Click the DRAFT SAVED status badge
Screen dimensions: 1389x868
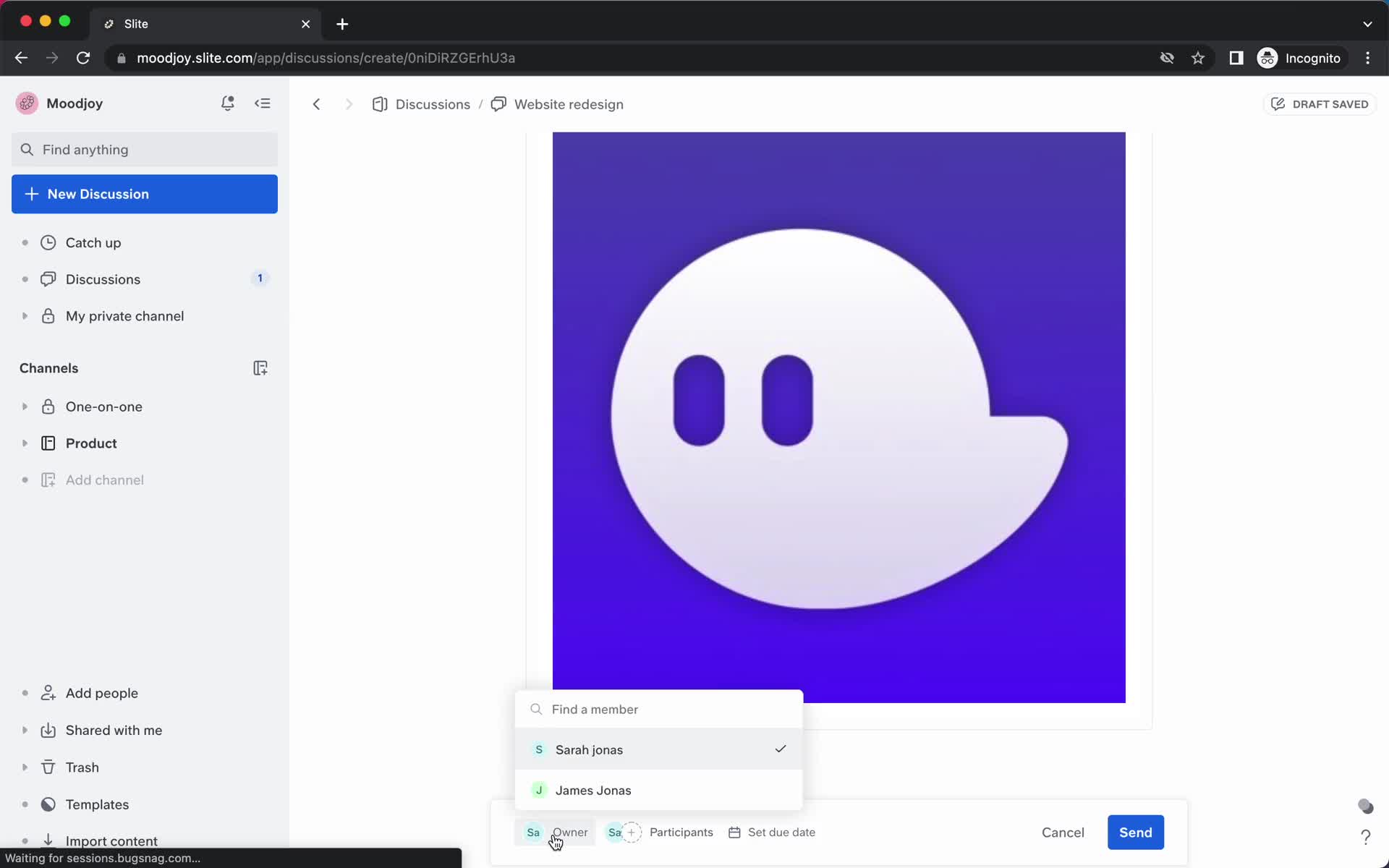tap(1320, 104)
